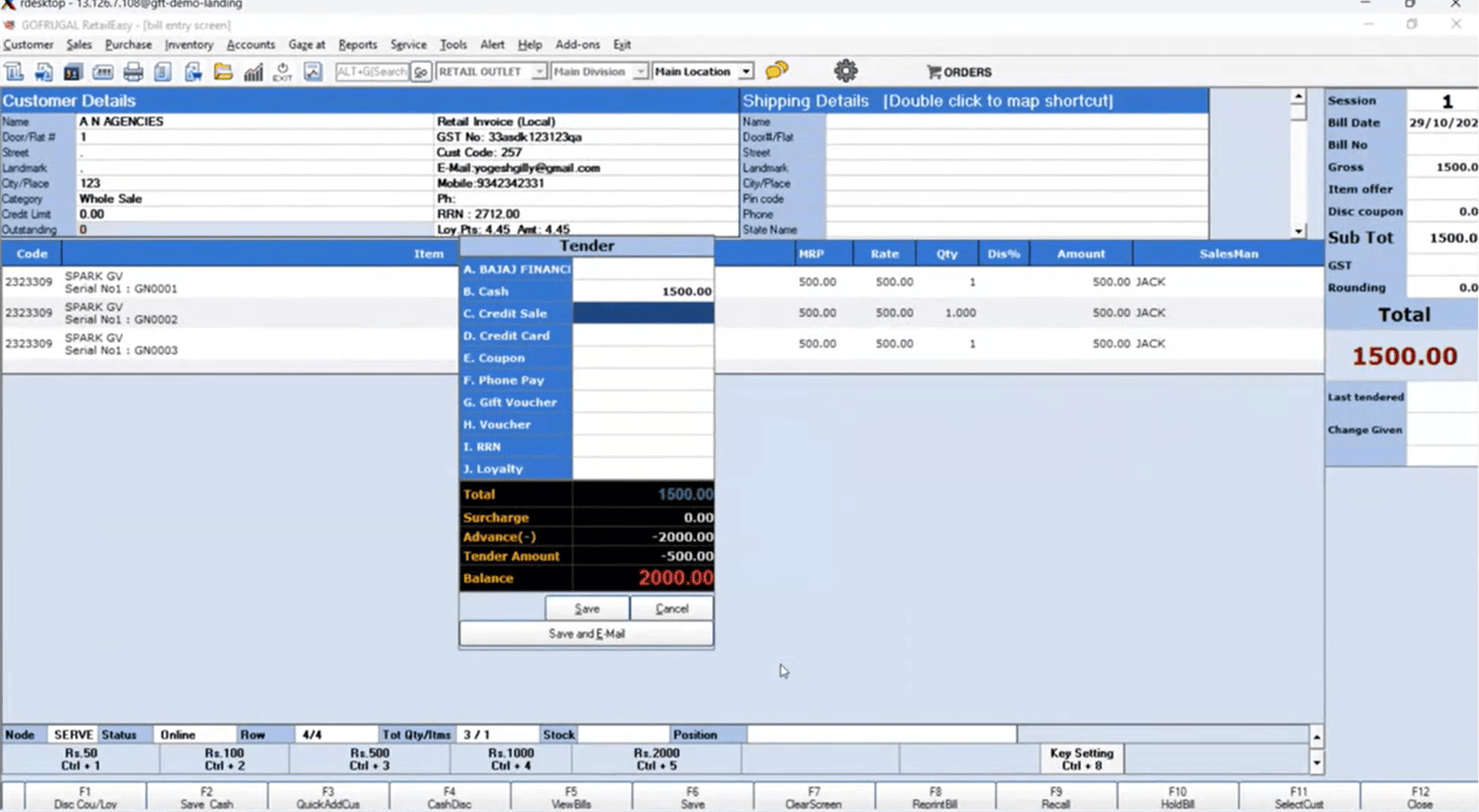Click the first bill toolbar icon
This screenshot has height=812, width=1479.
click(x=14, y=72)
